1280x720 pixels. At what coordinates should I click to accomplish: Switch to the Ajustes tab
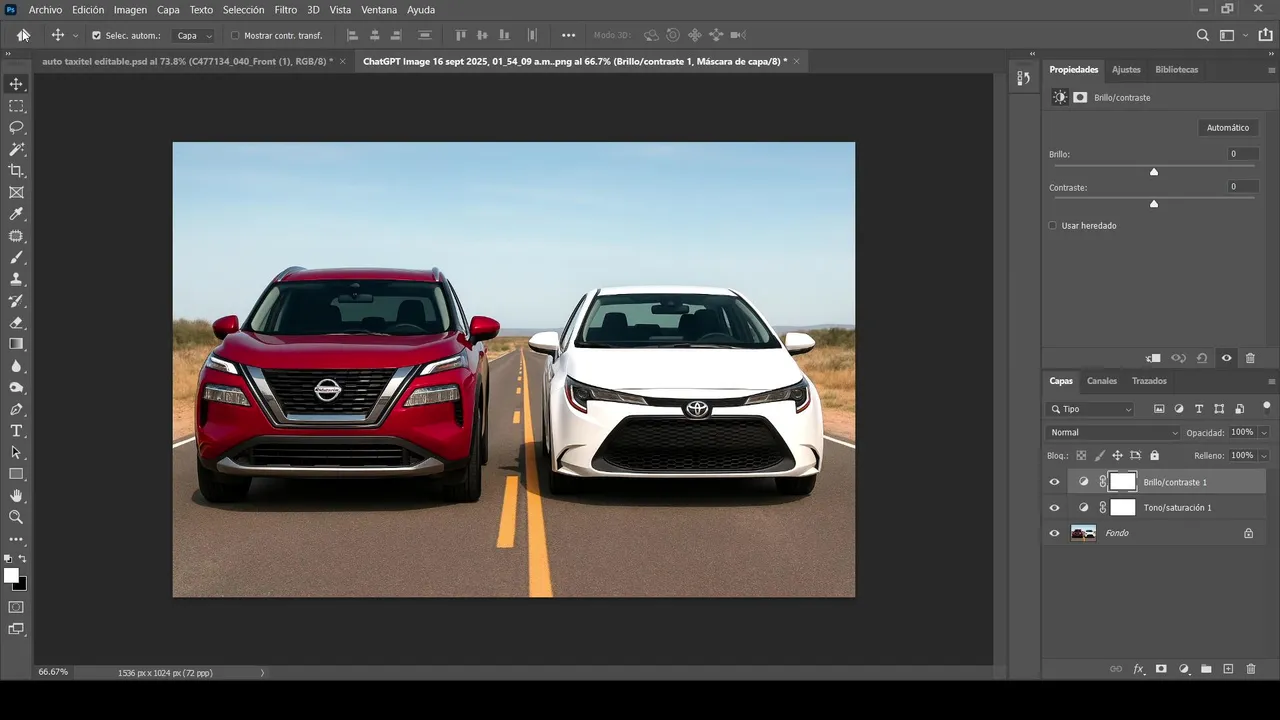[x=1126, y=70]
